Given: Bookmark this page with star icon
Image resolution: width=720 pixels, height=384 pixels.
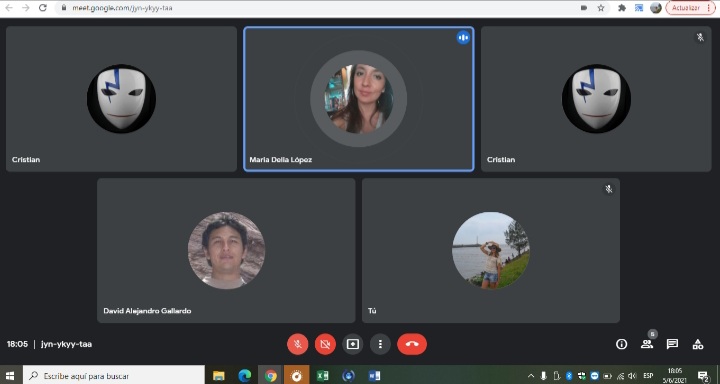Looking at the screenshot, I should coord(601,8).
